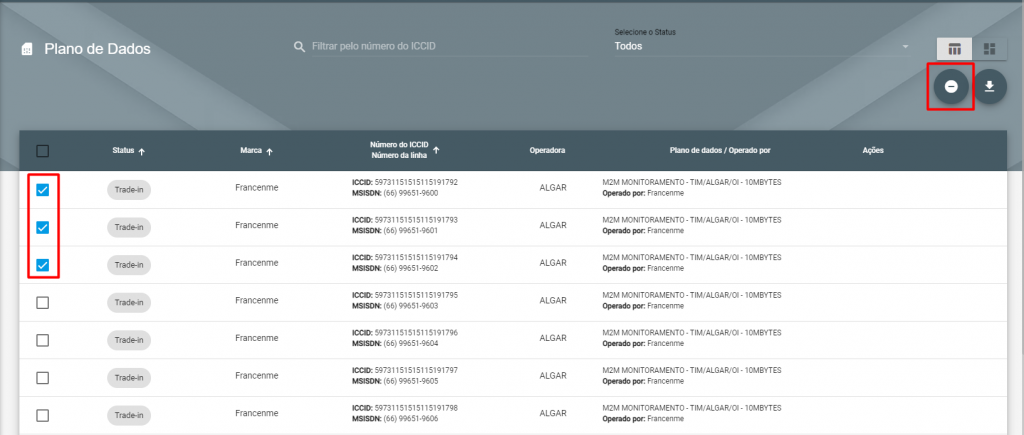Click the round download button

(989, 86)
